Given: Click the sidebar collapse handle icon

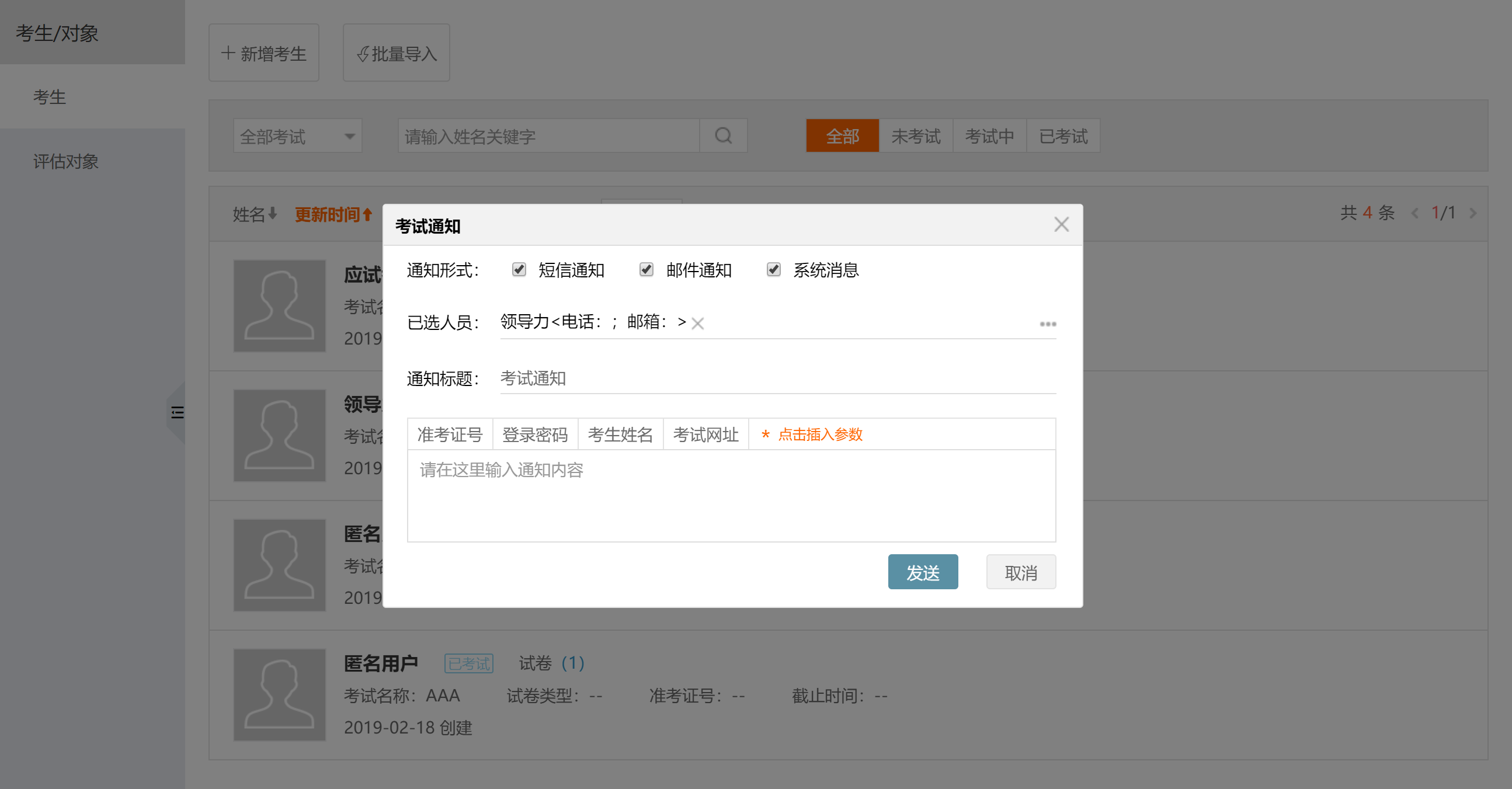Looking at the screenshot, I should click(177, 412).
